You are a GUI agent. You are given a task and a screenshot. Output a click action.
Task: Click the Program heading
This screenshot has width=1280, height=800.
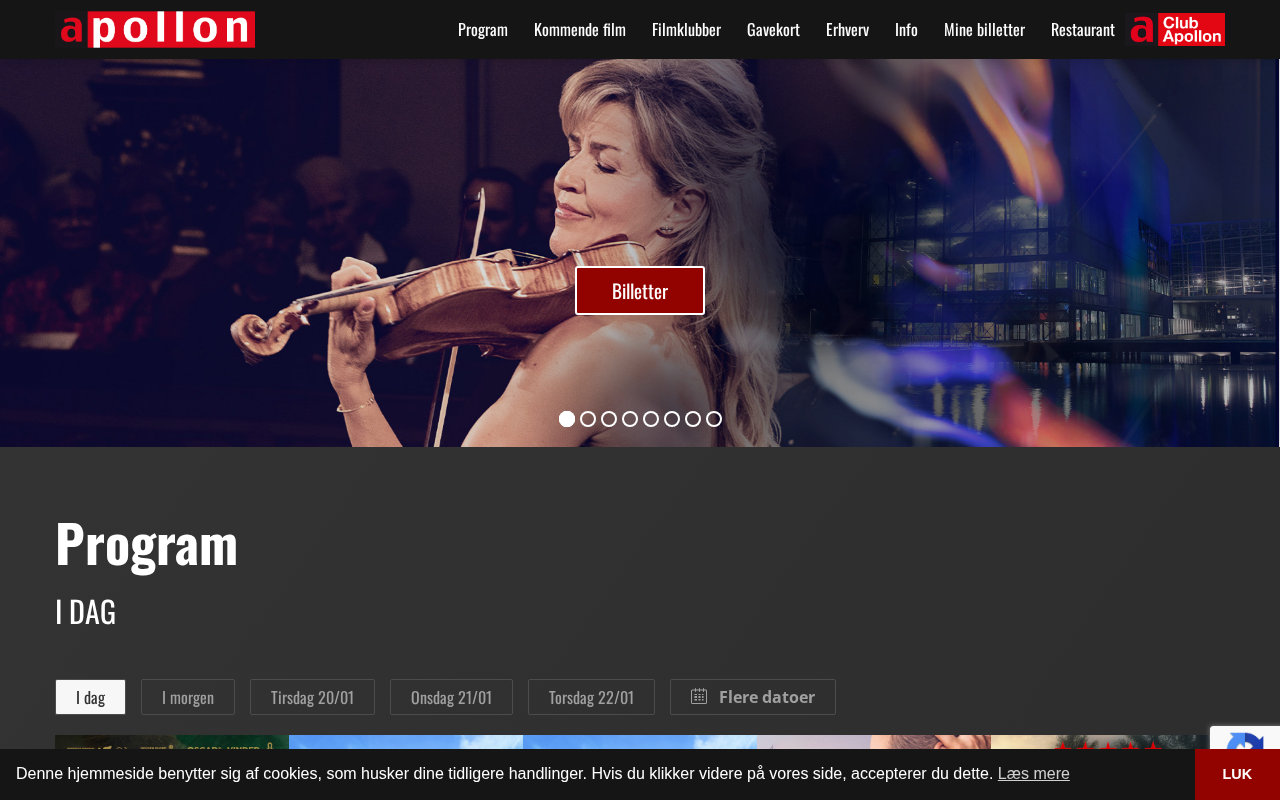(x=147, y=544)
